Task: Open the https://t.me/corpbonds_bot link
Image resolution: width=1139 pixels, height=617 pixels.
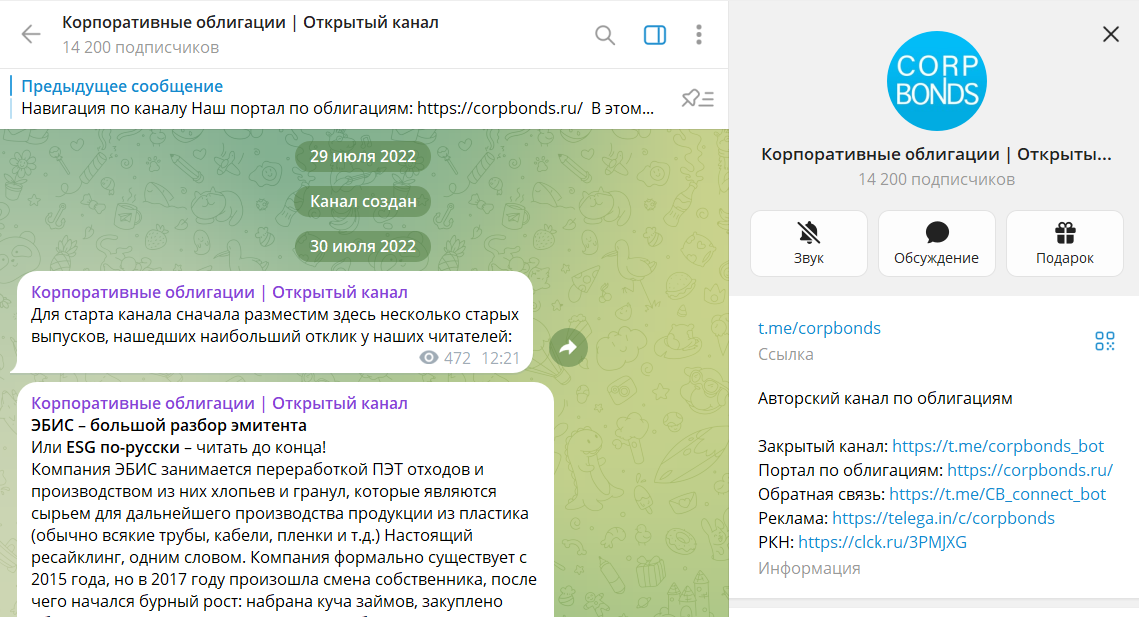Action: [997, 445]
